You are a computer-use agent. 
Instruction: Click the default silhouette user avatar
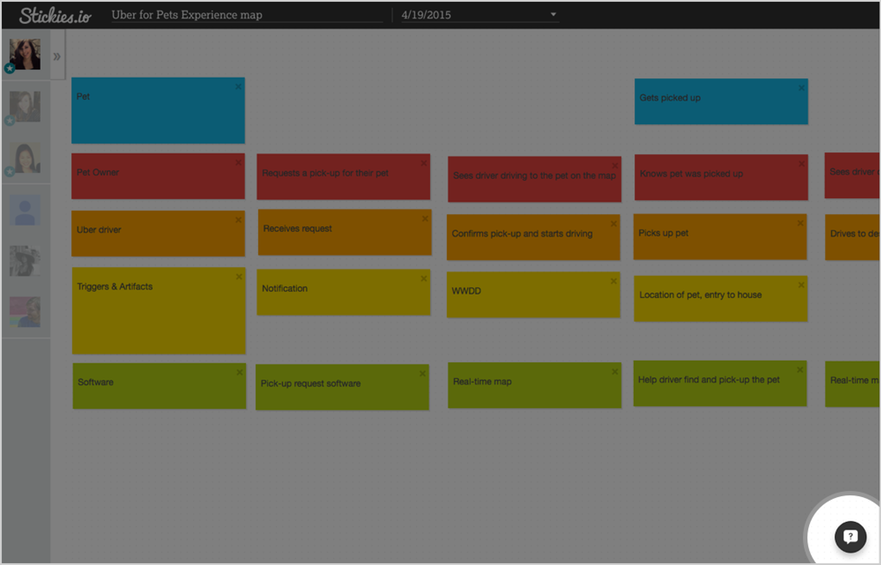tap(25, 210)
